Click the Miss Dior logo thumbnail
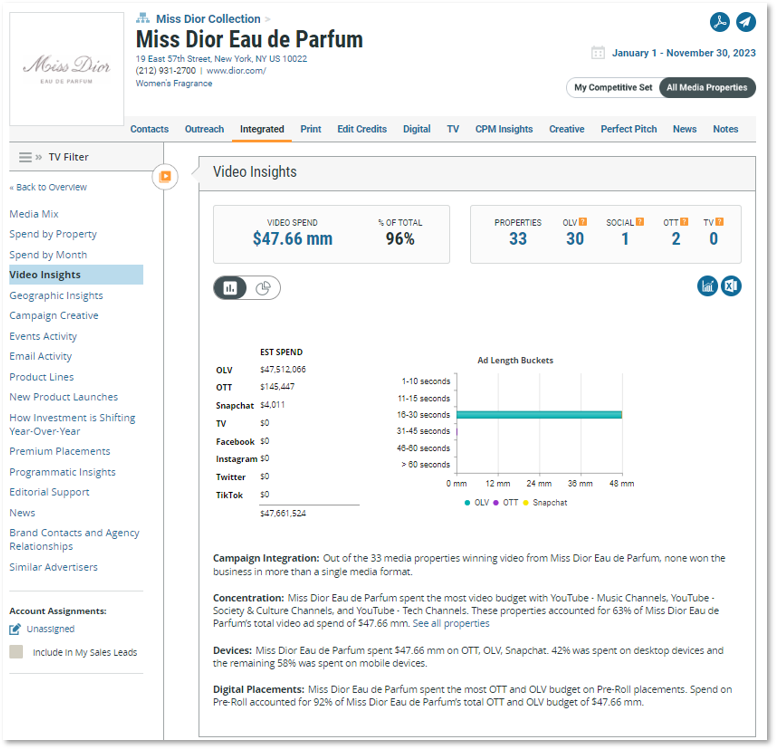776x749 pixels. 67,69
